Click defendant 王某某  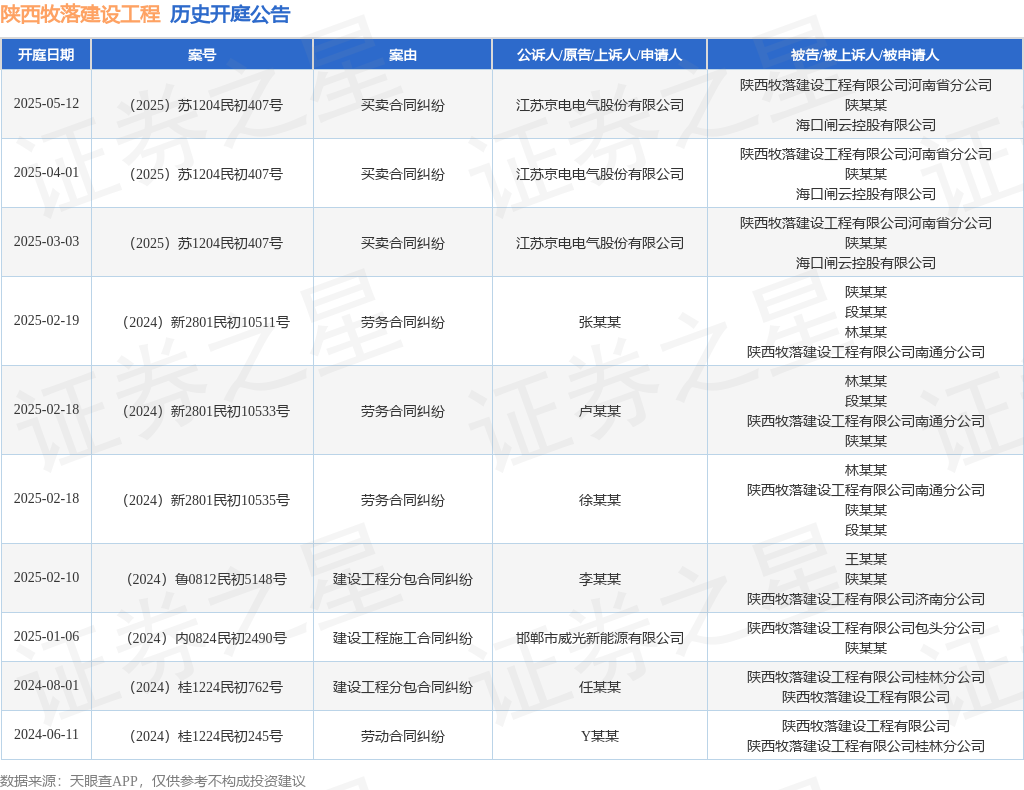click(x=866, y=559)
